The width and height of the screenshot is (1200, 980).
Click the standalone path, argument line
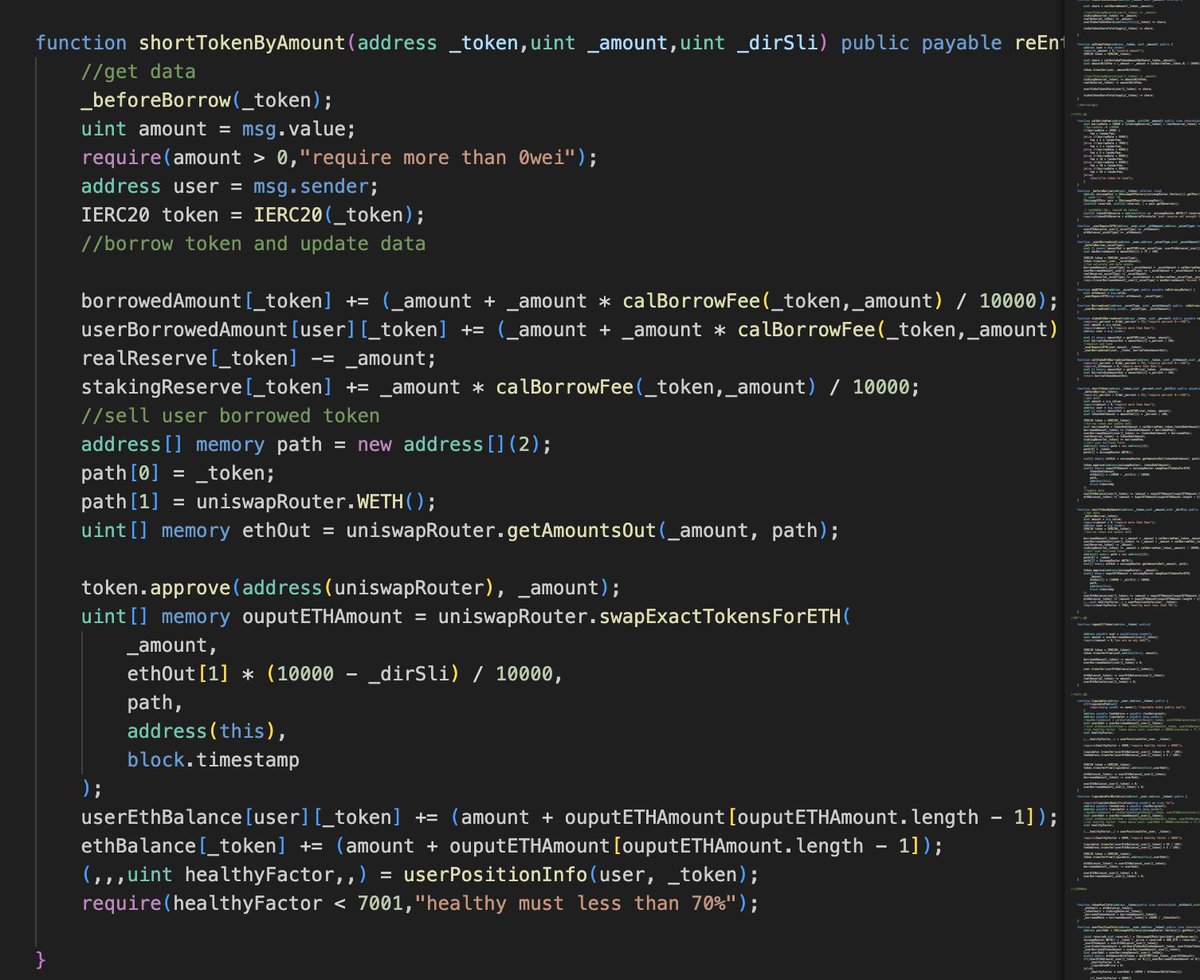(156, 702)
